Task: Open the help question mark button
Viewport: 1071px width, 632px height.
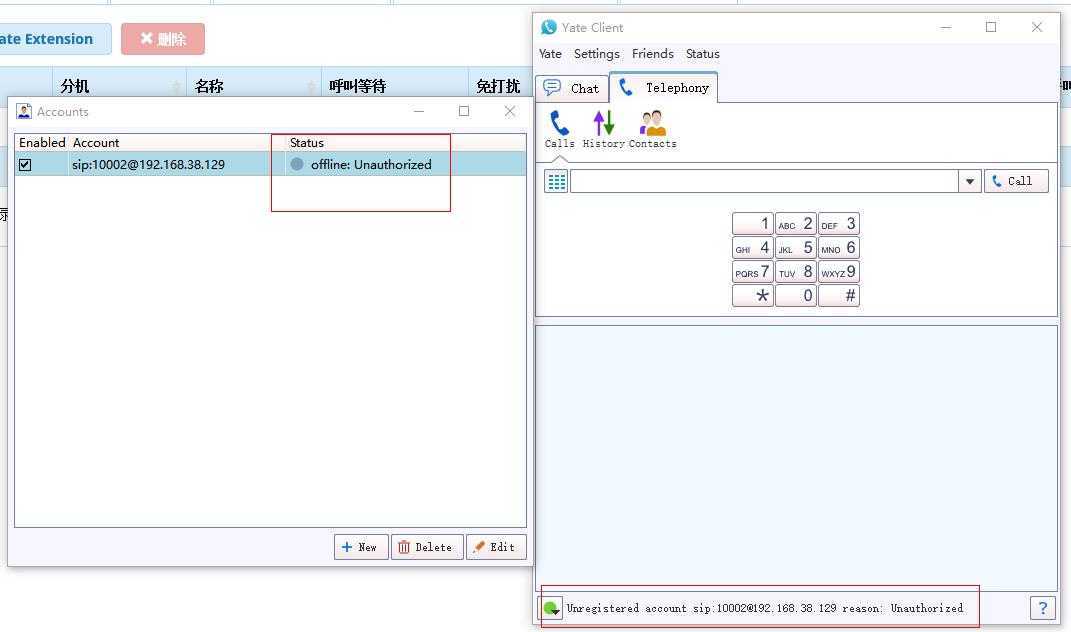Action: tap(1042, 607)
